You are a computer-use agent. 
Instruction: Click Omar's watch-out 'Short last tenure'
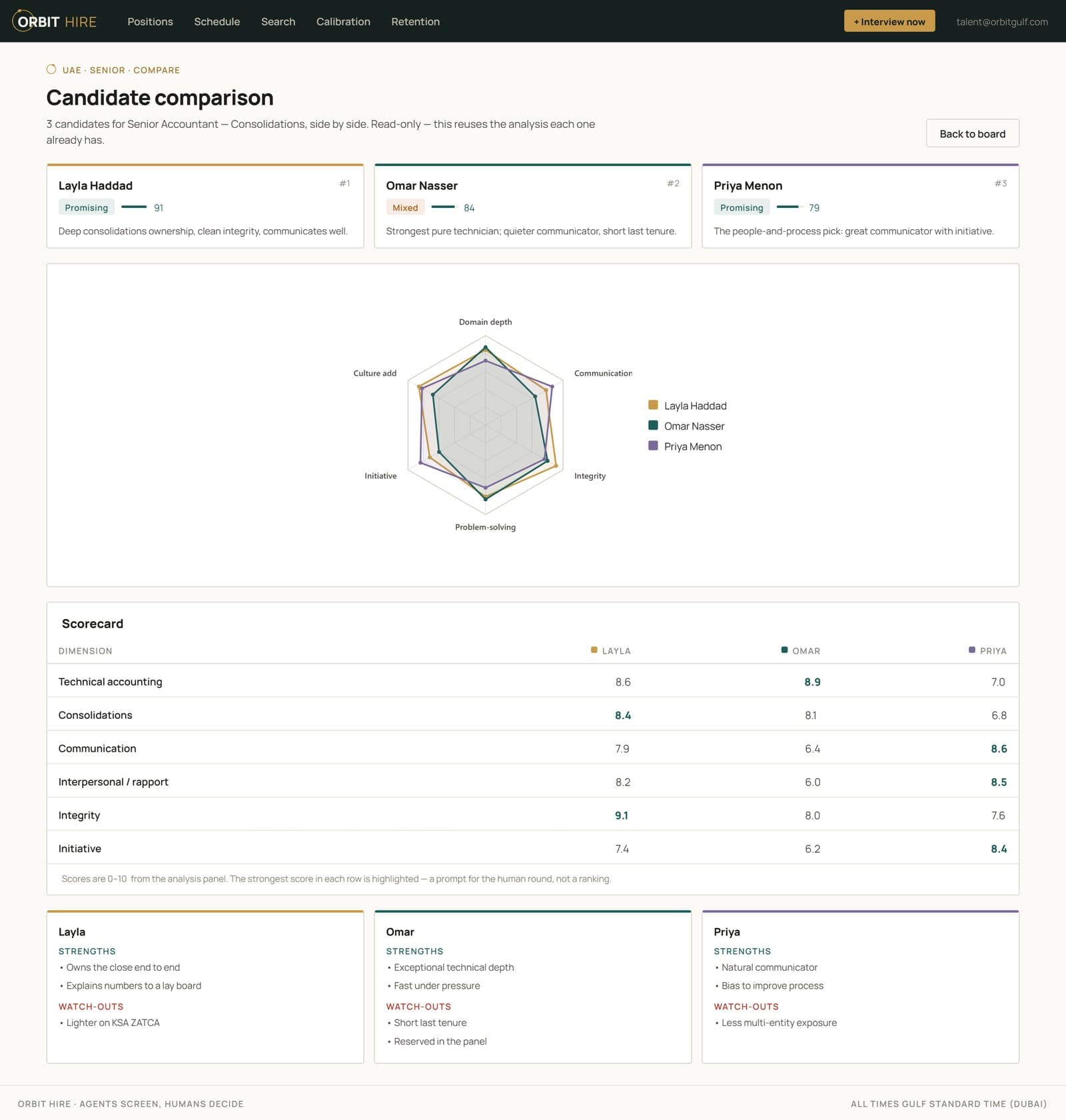click(430, 1022)
